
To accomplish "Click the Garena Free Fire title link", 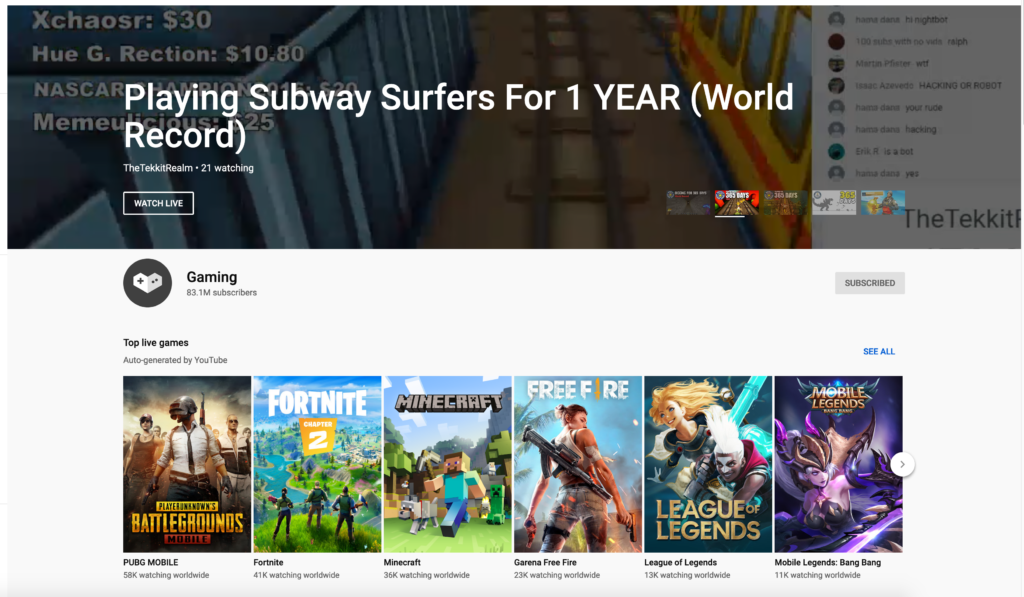I will click(545, 562).
